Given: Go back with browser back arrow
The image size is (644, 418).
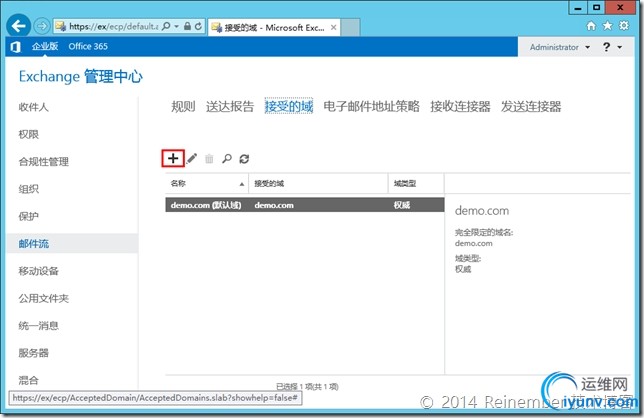Looking at the screenshot, I should click(x=18, y=26).
